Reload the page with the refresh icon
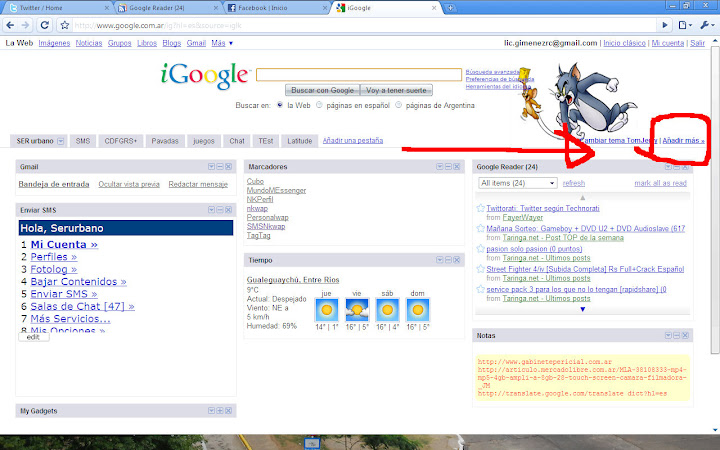This screenshot has height=450, width=720. tap(45, 25)
